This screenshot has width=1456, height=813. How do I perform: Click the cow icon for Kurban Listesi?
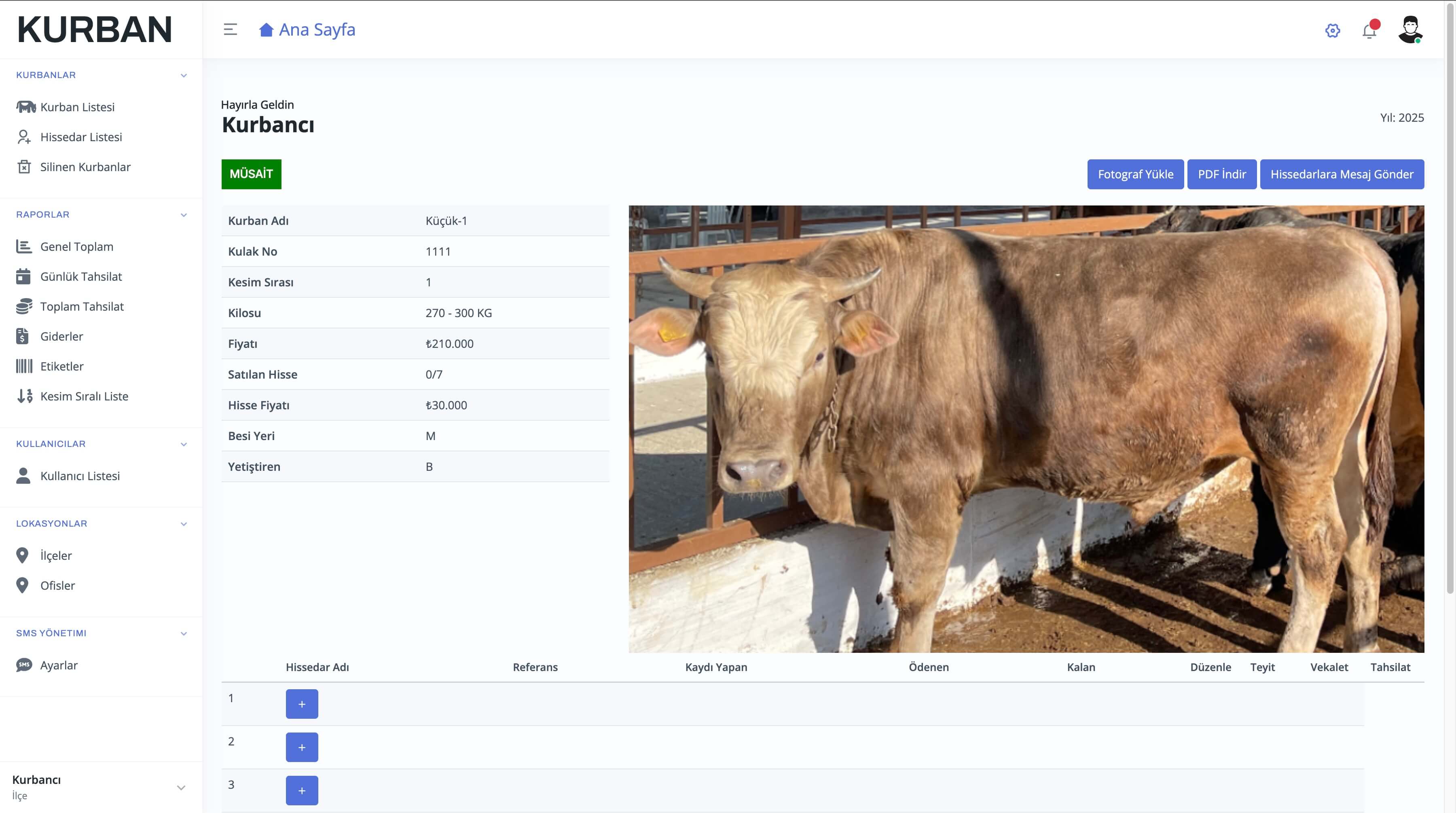[x=25, y=106]
